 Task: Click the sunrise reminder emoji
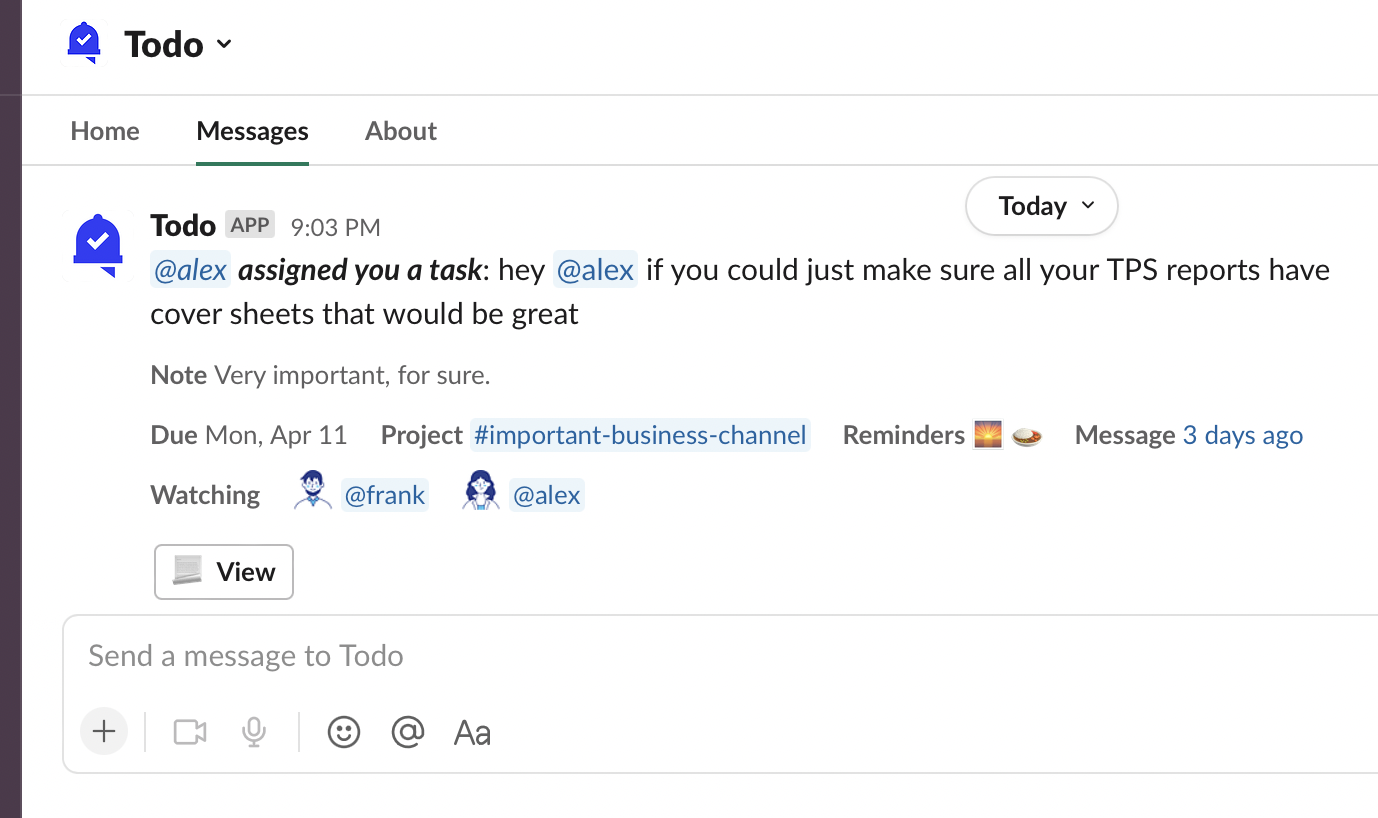pyautogui.click(x=988, y=435)
